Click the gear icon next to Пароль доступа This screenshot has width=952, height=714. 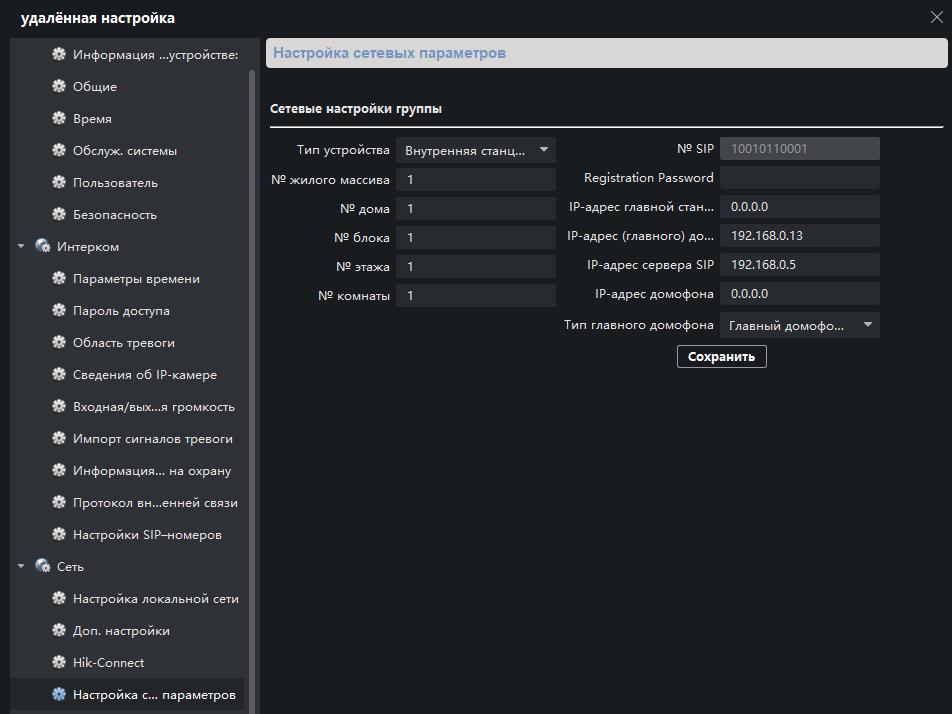pos(59,311)
